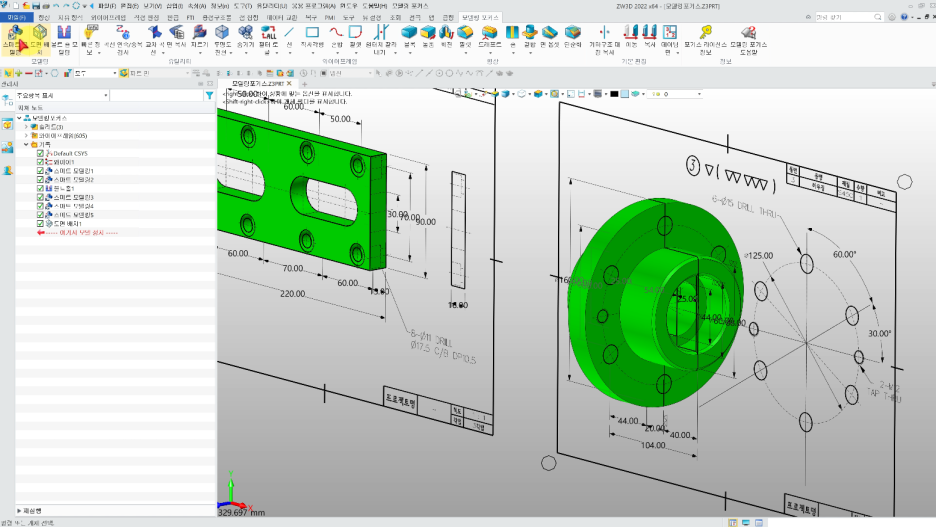This screenshot has height=527, width=936.
Task: Toggle checkbox for 스마트 모델링2
Action: [40, 180]
